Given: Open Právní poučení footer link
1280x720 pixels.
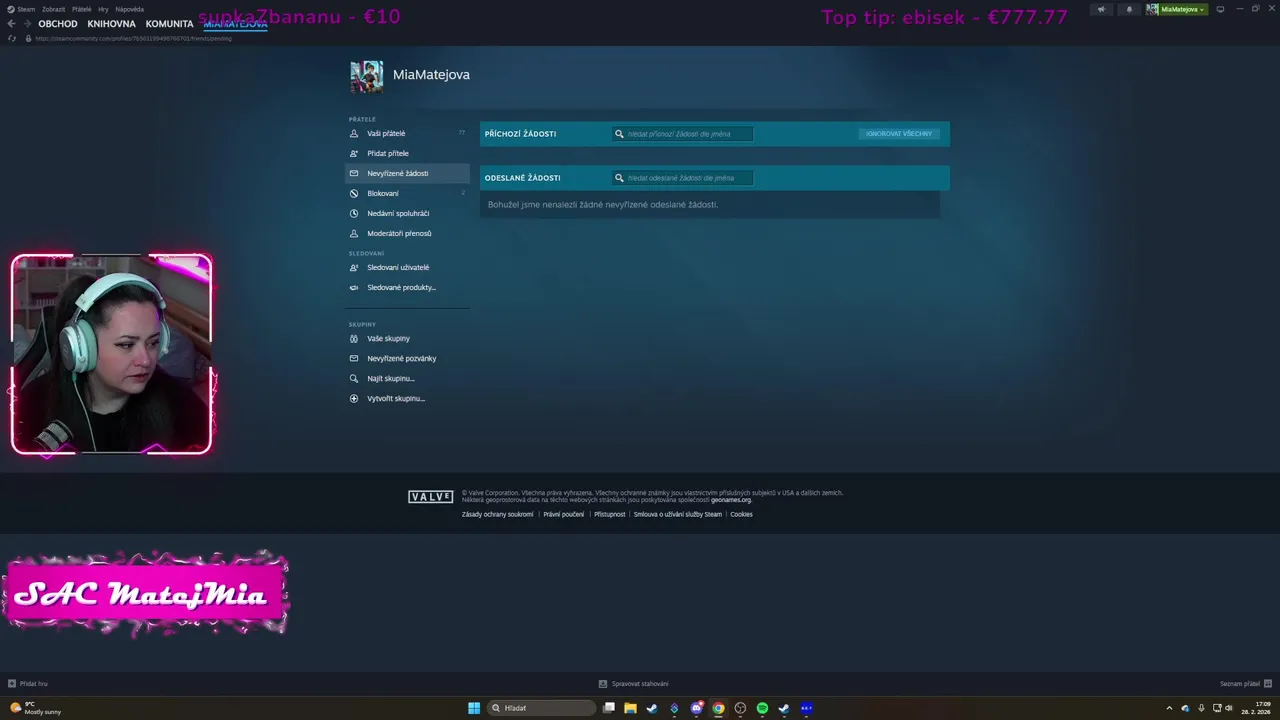Looking at the screenshot, I should (564, 514).
